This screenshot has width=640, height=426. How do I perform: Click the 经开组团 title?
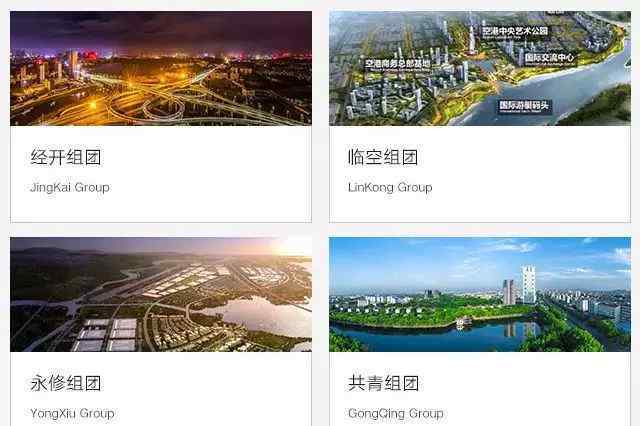pyautogui.click(x=65, y=157)
